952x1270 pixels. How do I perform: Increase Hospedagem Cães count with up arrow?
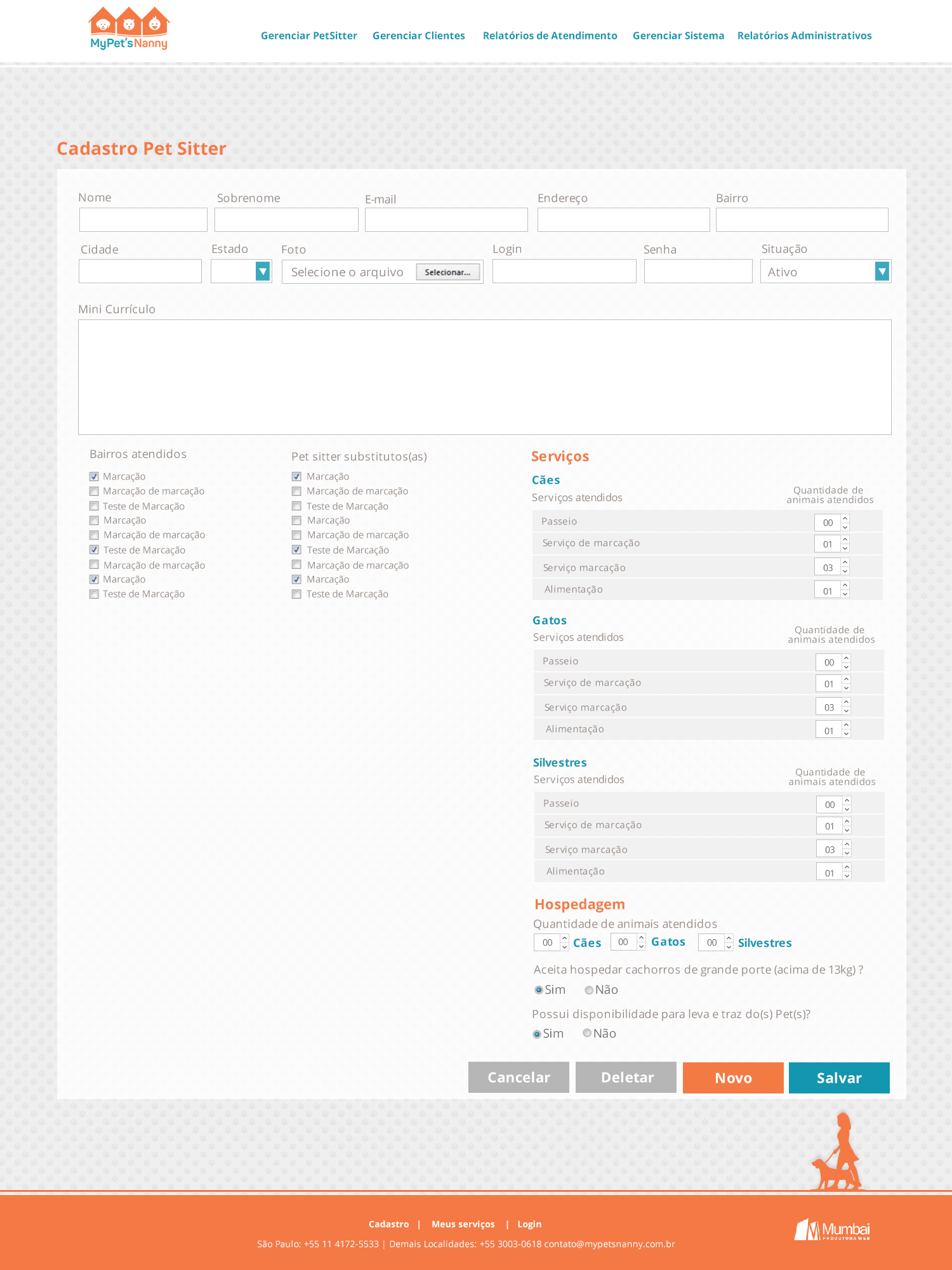click(565, 938)
